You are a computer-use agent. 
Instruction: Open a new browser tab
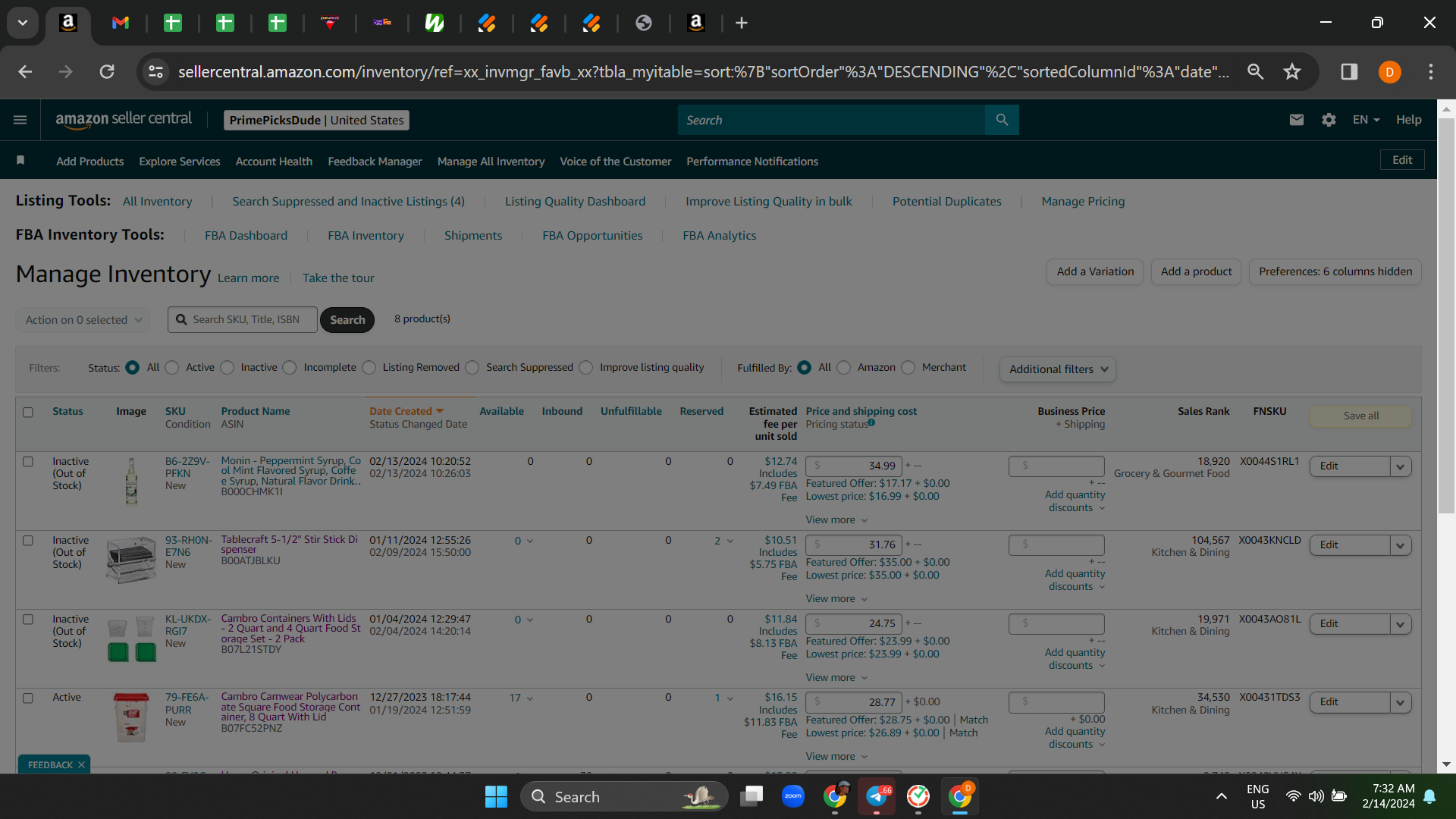[x=742, y=23]
